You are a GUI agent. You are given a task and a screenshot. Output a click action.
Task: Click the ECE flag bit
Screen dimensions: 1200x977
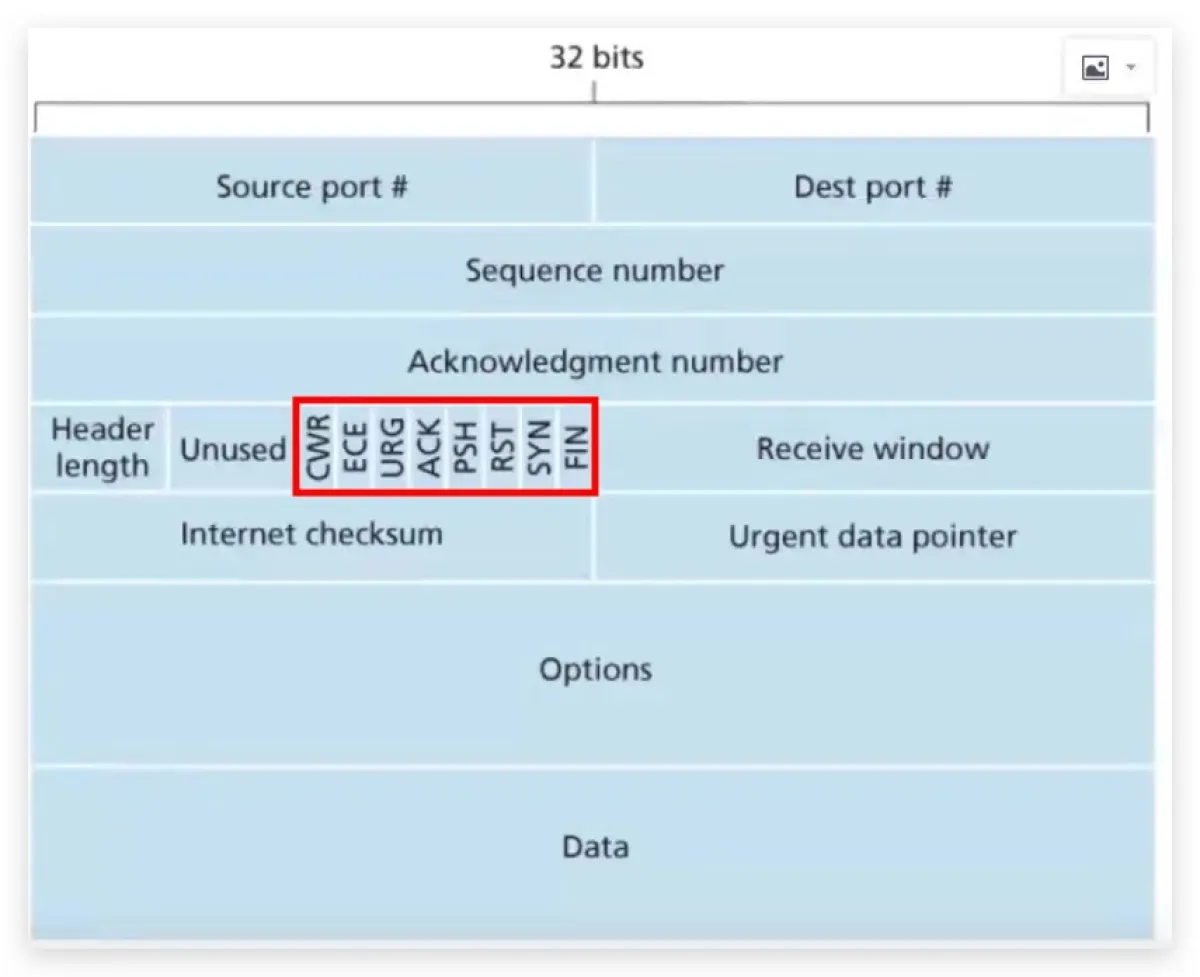(355, 448)
